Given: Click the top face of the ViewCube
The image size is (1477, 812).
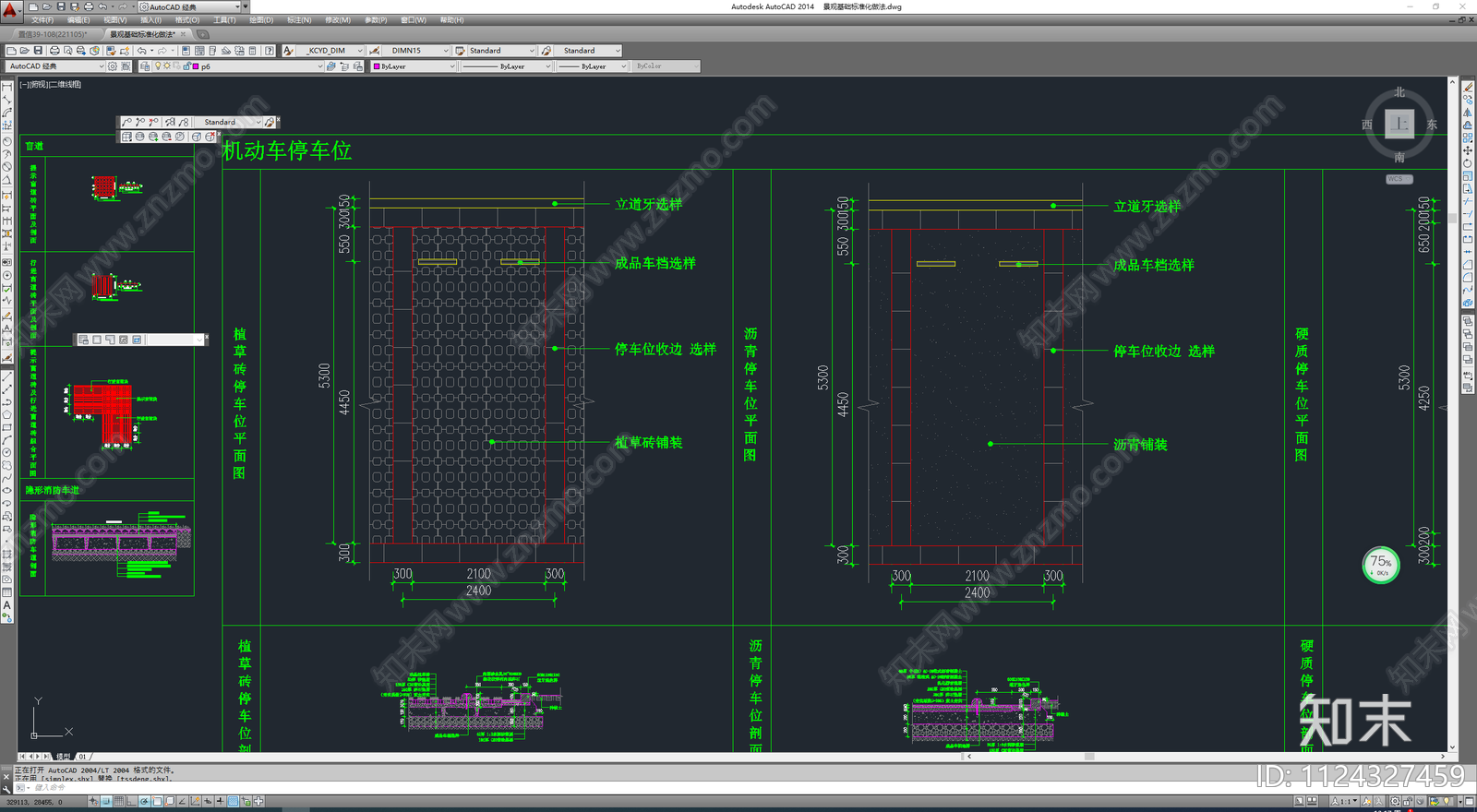Looking at the screenshot, I should (x=1399, y=124).
